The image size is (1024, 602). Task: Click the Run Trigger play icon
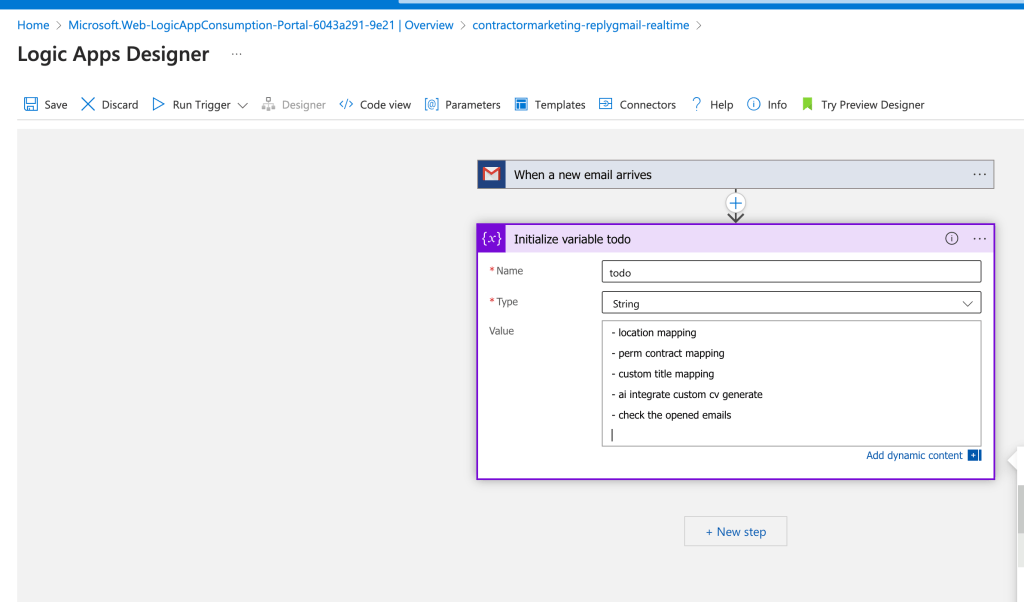point(158,104)
